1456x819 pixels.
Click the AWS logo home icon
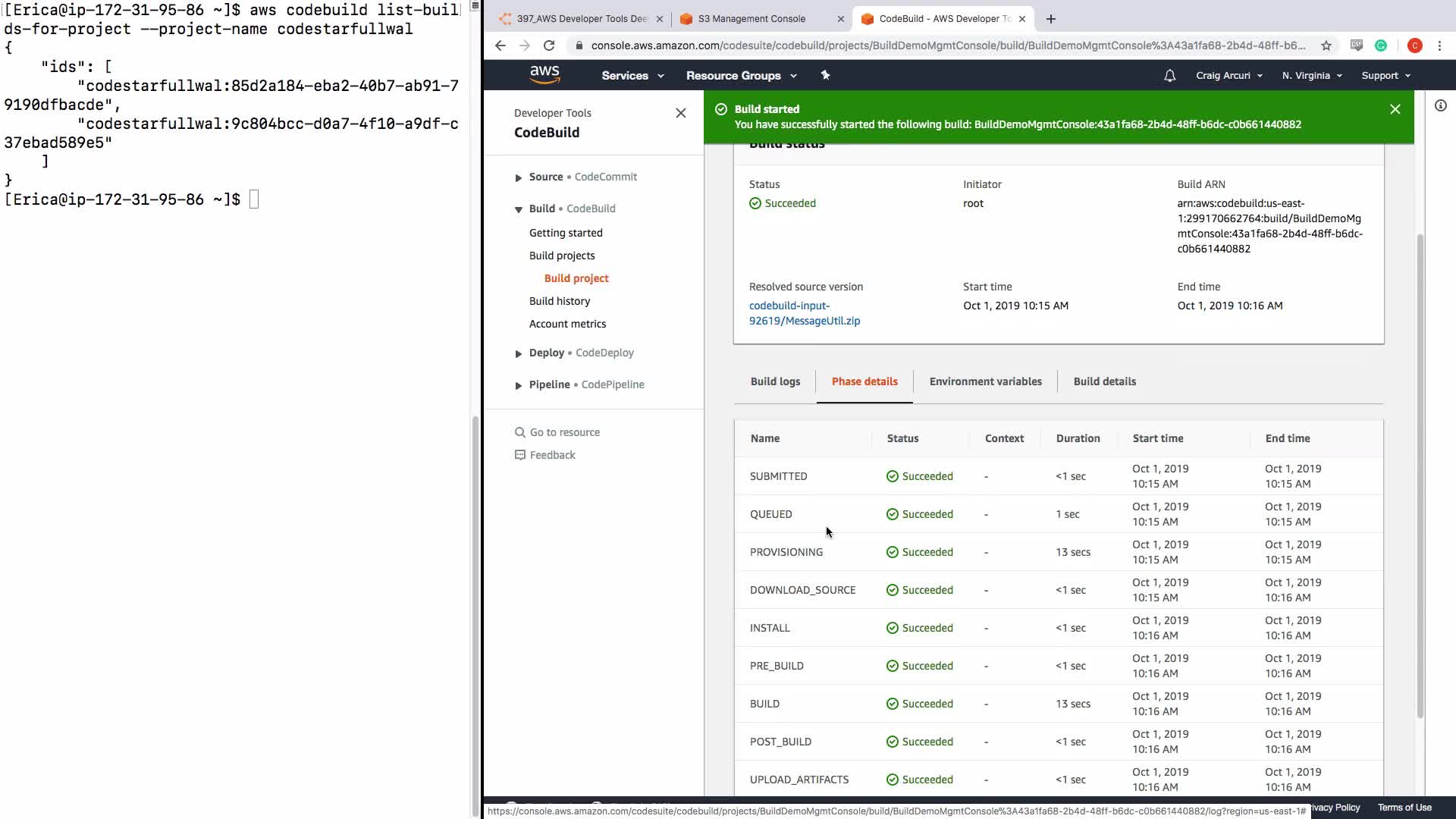coord(544,74)
